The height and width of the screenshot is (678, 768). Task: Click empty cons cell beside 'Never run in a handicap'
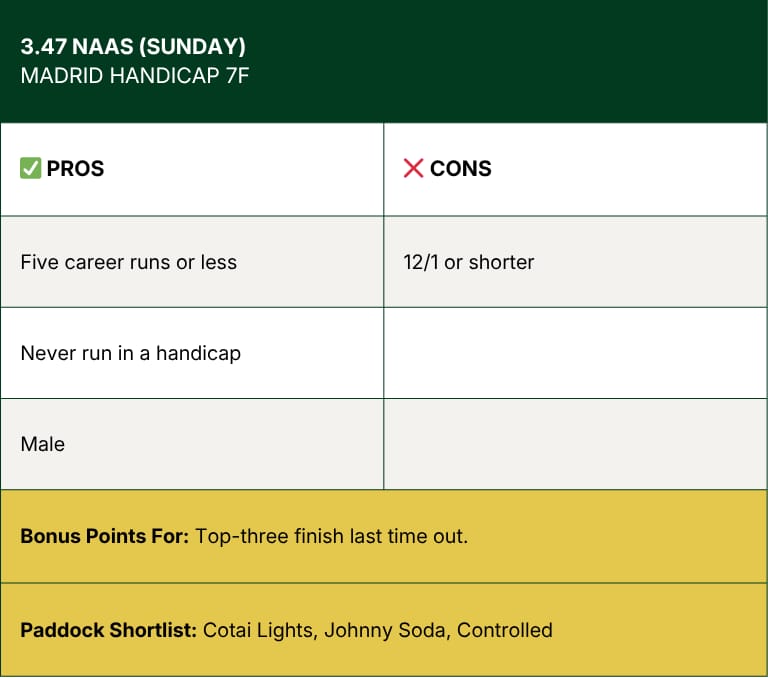click(x=576, y=353)
